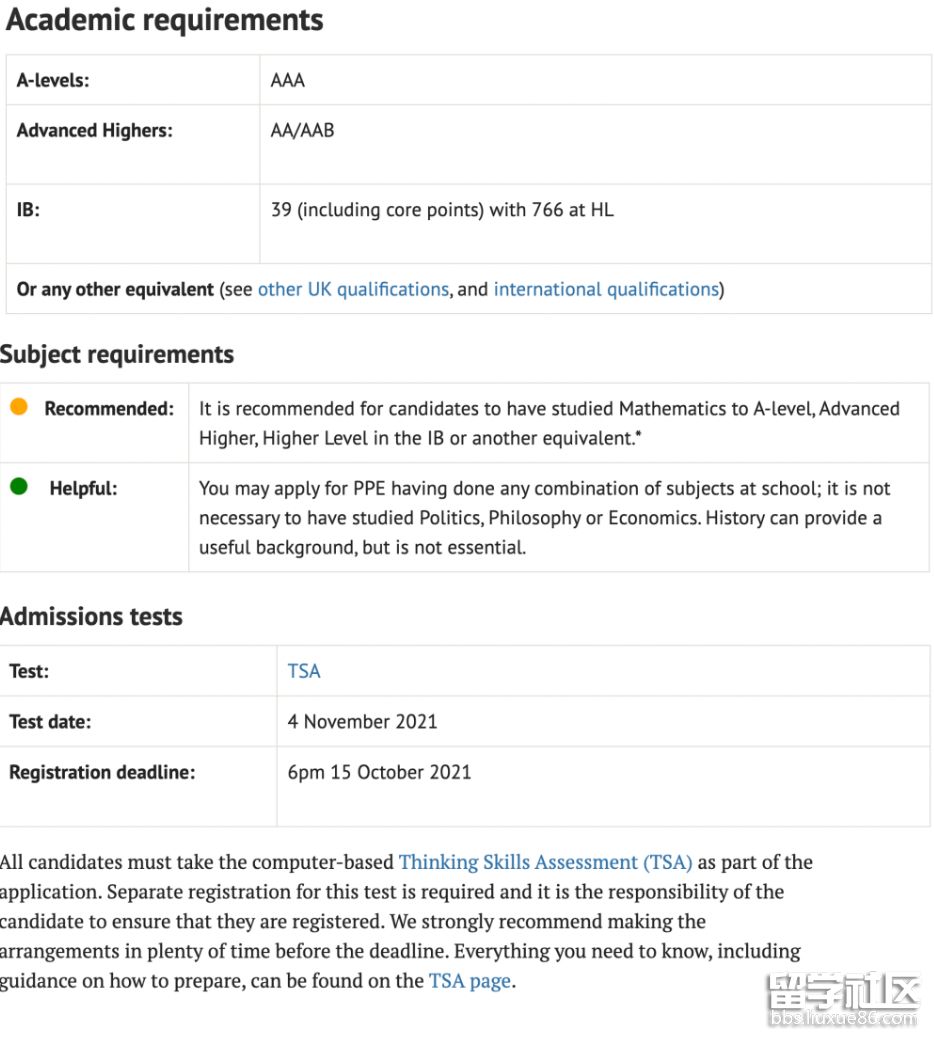Click the watermark logo in the corner
934x1040 pixels.
(842, 997)
